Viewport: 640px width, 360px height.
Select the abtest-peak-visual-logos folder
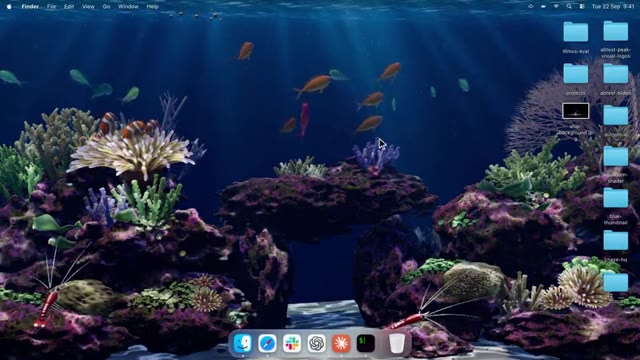pos(616,31)
